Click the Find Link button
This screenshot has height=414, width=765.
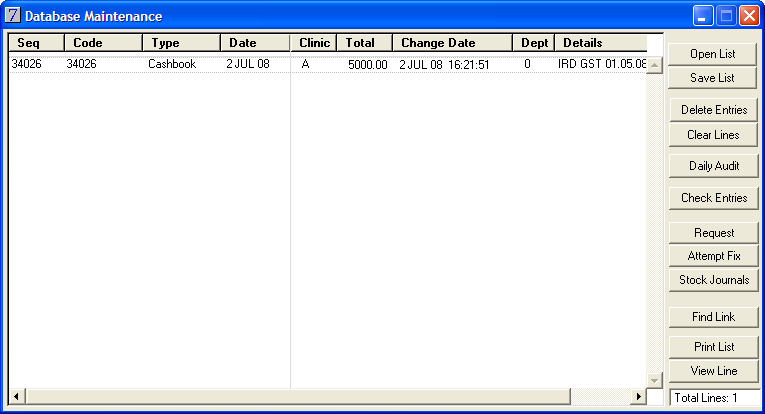(x=714, y=317)
